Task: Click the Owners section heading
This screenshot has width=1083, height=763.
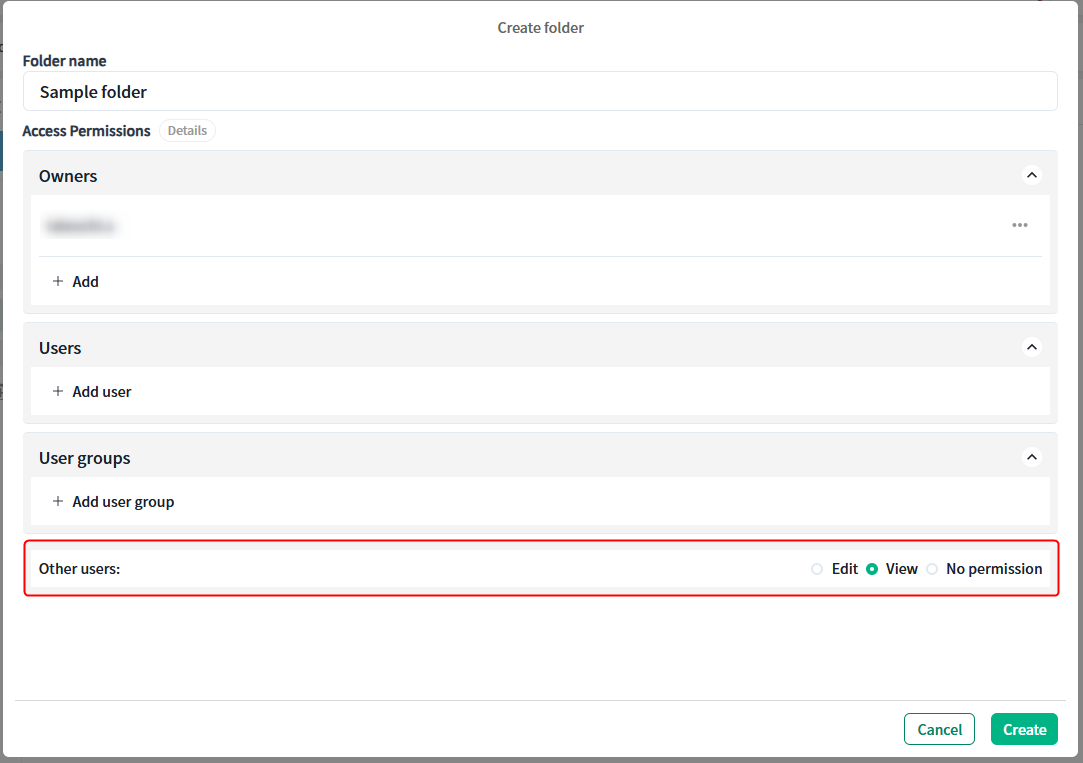Action: [68, 176]
